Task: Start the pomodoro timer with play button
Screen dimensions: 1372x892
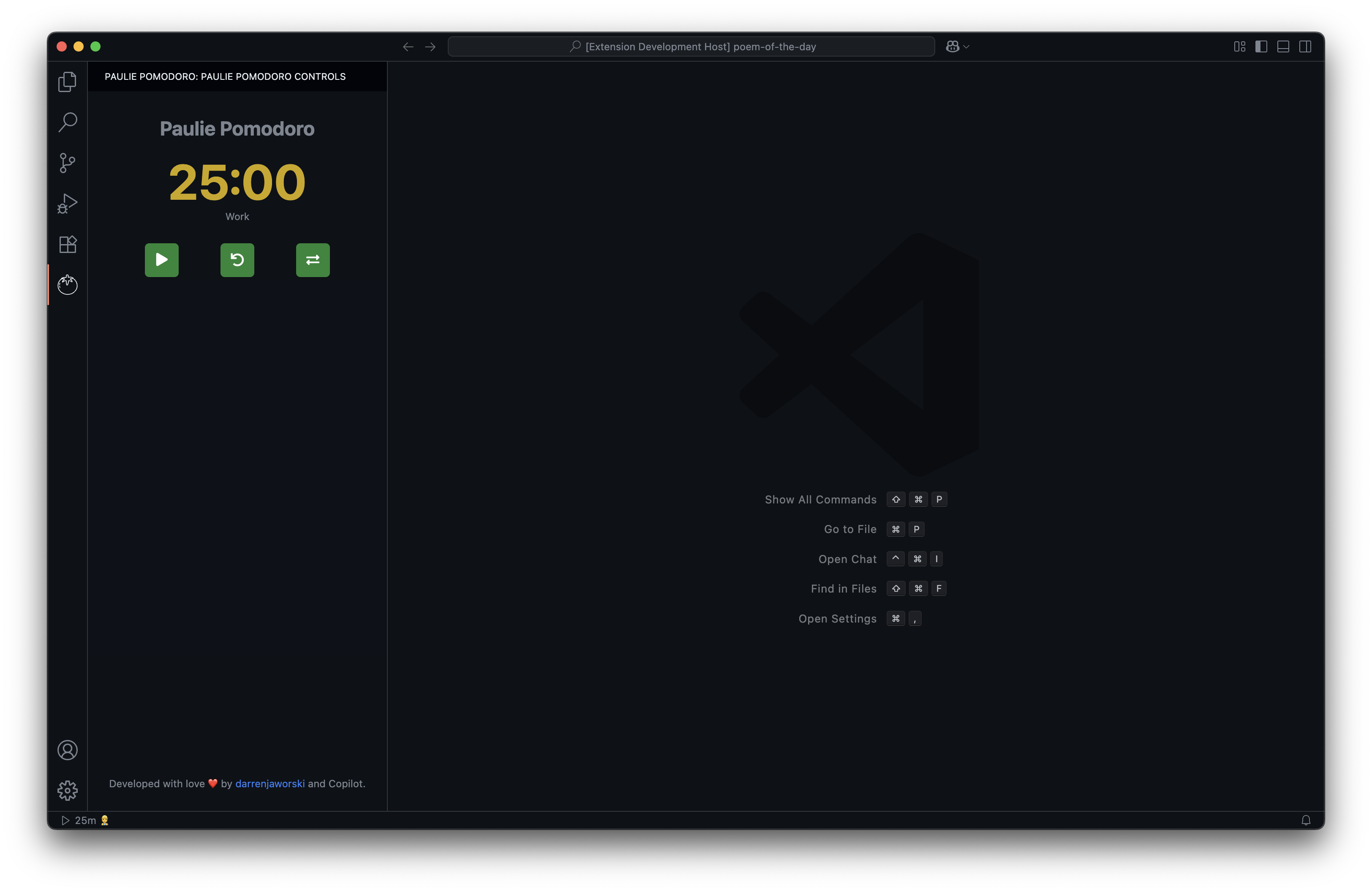Action: (x=161, y=260)
